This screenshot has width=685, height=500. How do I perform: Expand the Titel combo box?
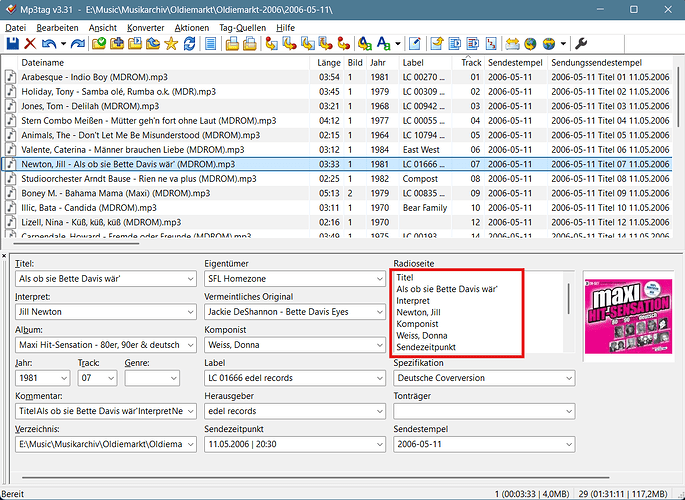pos(190,279)
